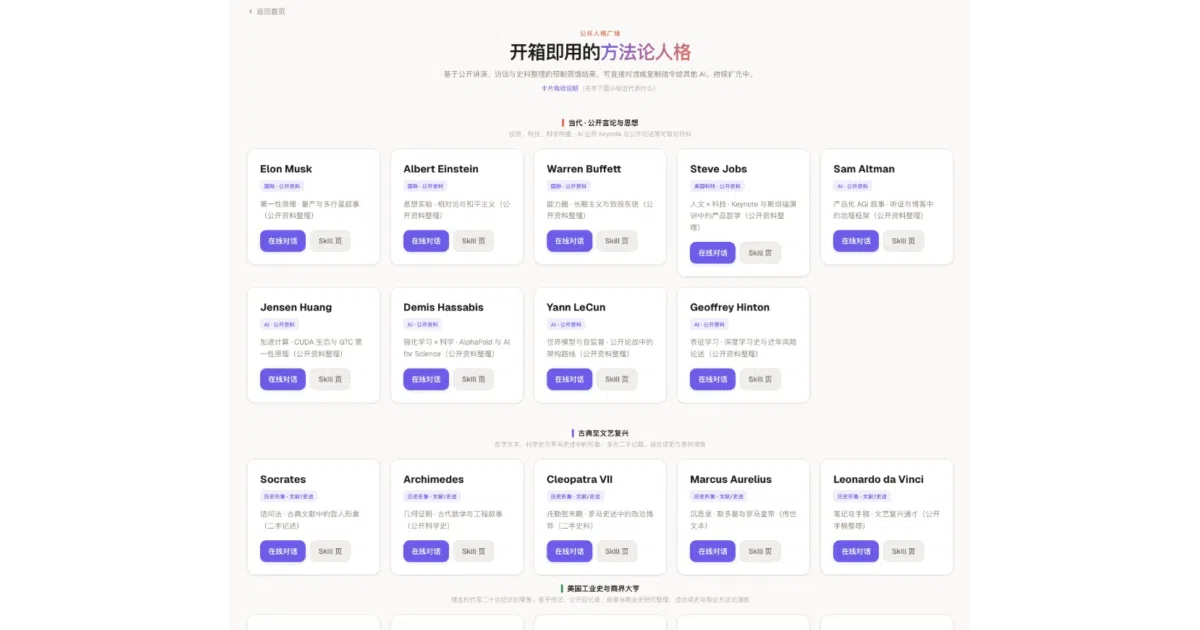Click the Warren Buffett card title
The height and width of the screenshot is (630, 1200).
coord(584,169)
